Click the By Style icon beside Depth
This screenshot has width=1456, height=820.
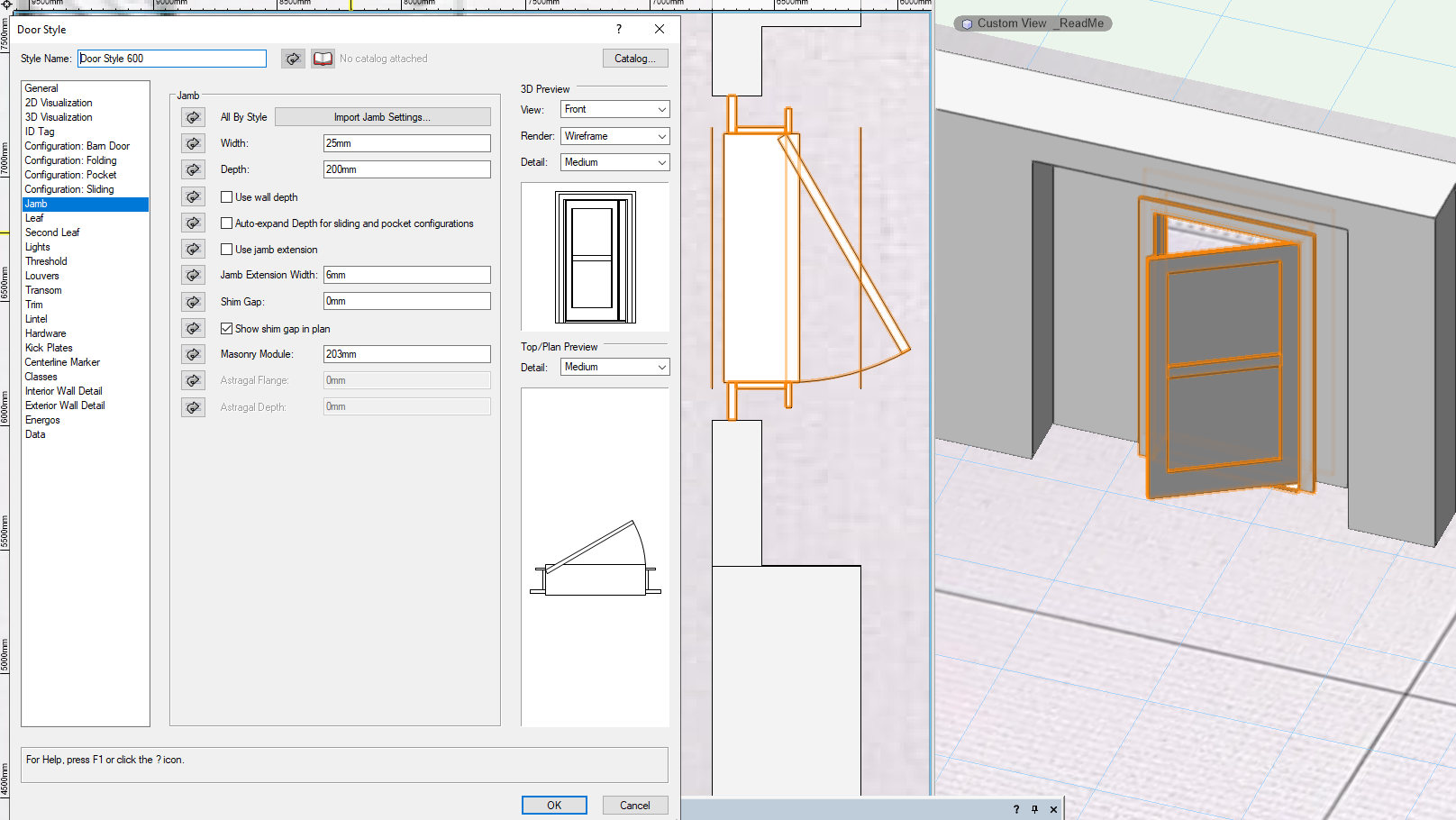(x=193, y=169)
